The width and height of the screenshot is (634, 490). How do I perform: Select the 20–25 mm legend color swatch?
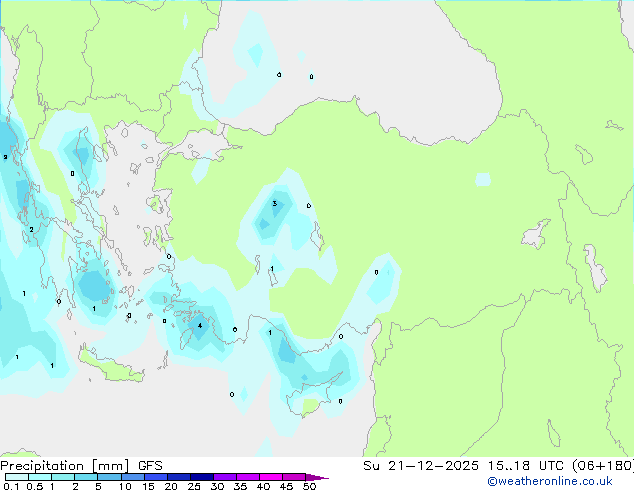pyautogui.click(x=178, y=477)
